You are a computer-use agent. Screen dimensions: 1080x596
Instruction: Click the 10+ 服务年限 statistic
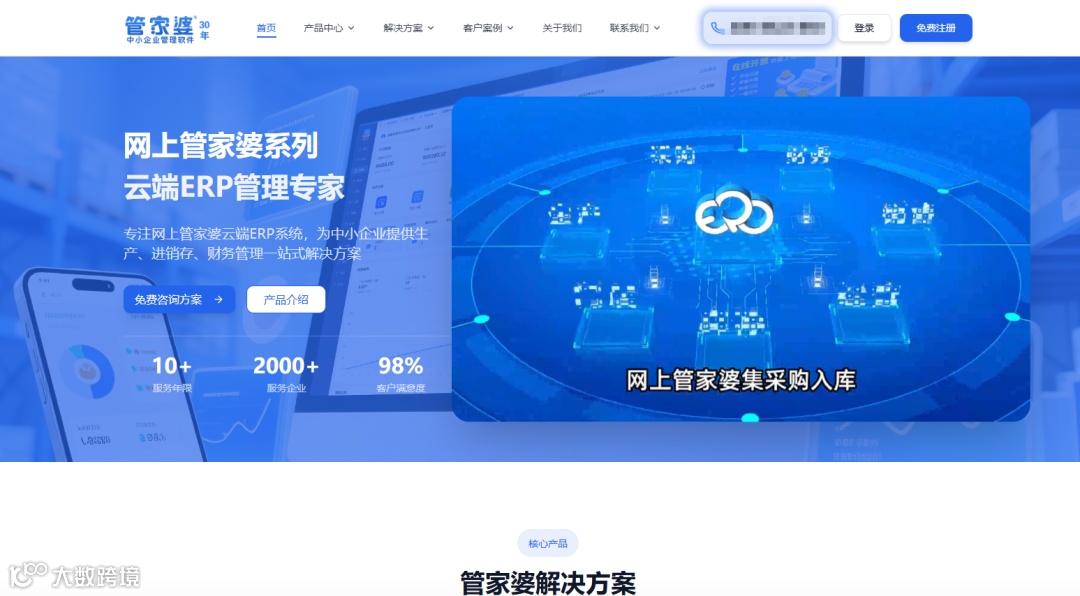click(172, 373)
